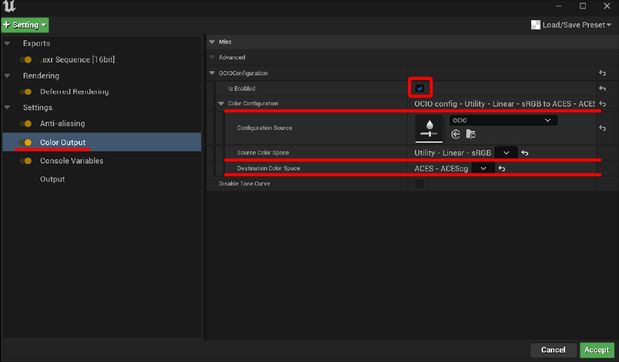Check the Disable Tone Curve checkbox
This screenshot has width=619, height=362.
coord(420,184)
